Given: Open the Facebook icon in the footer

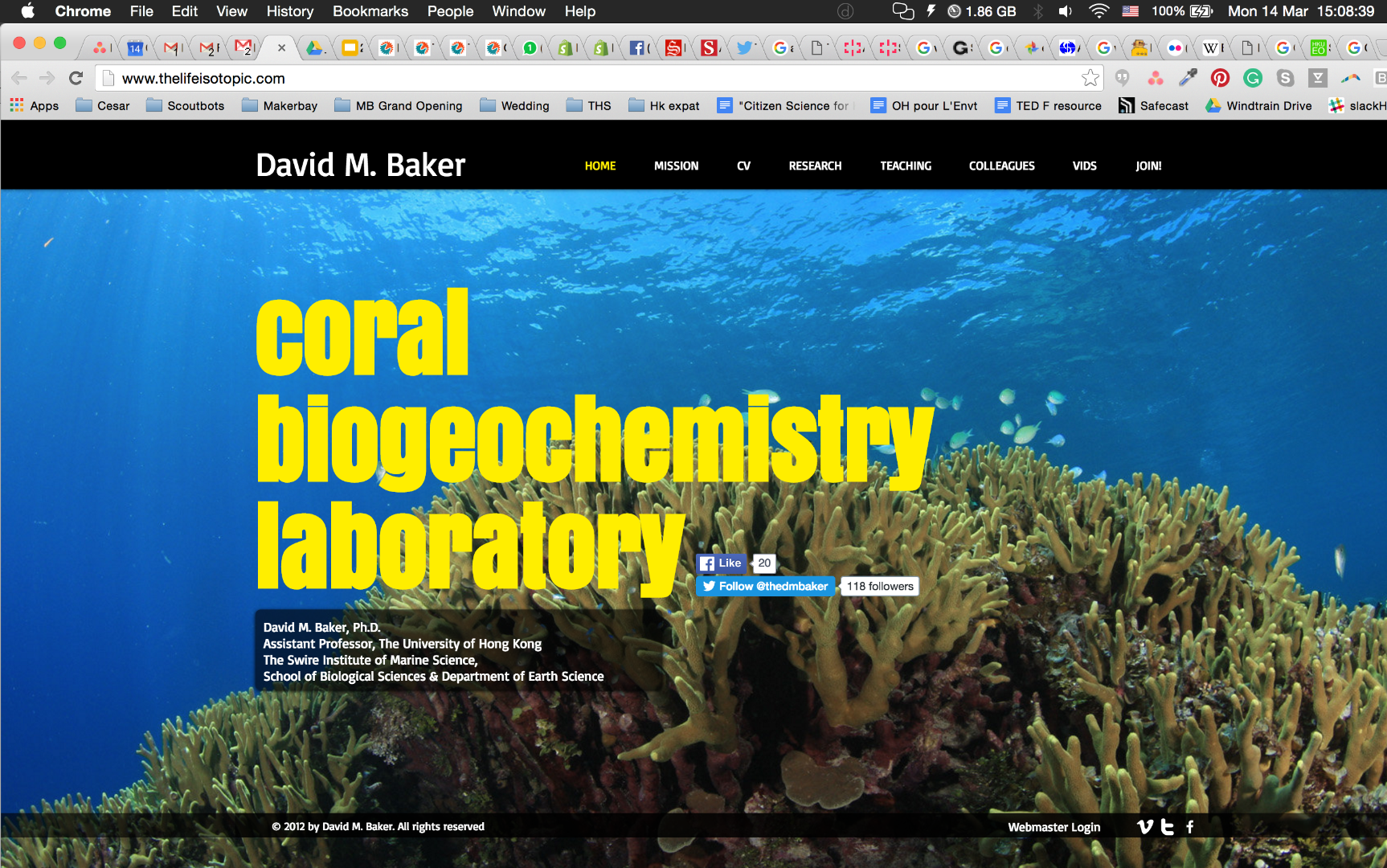Looking at the screenshot, I should [1190, 826].
